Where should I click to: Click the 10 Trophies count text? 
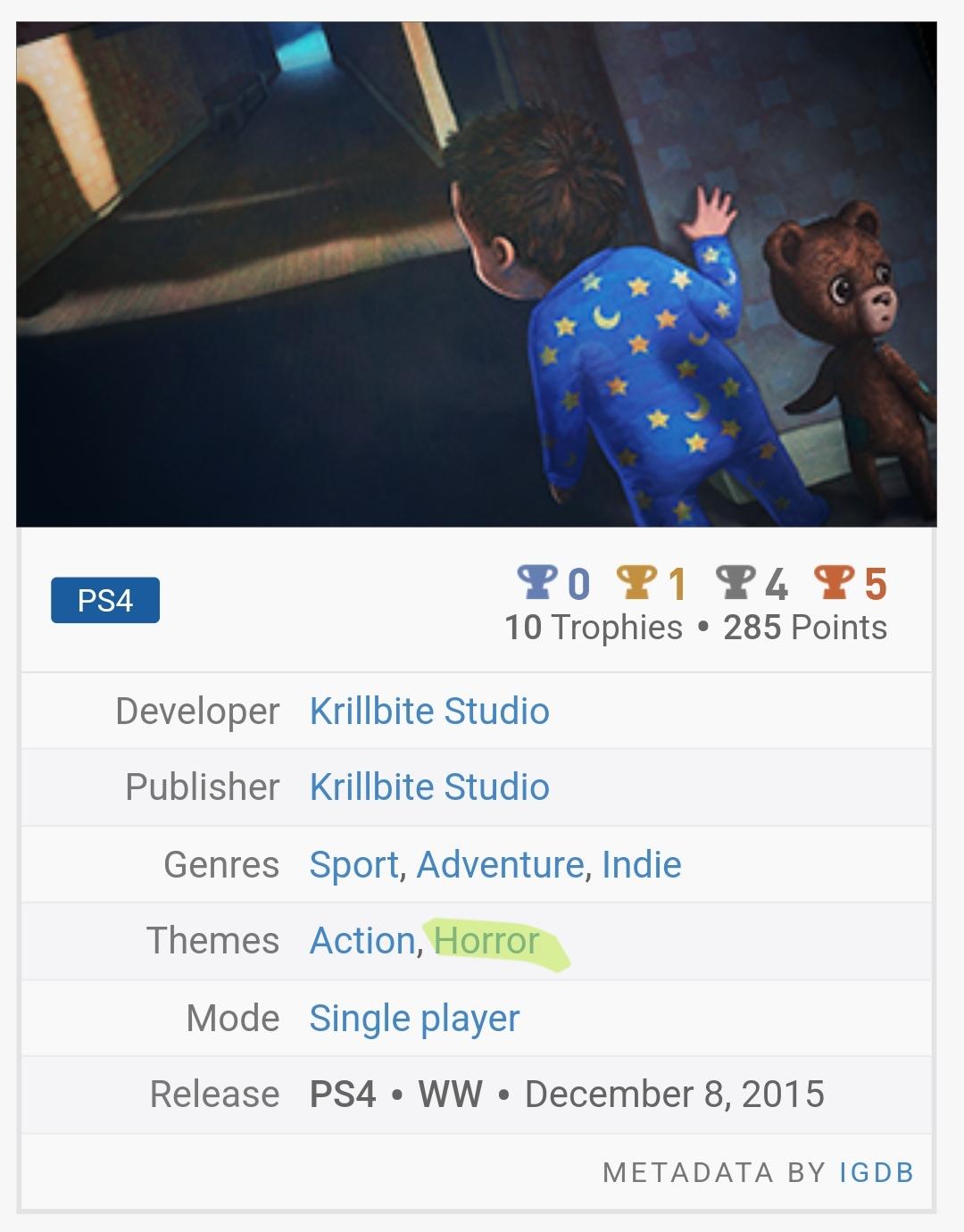(x=594, y=628)
